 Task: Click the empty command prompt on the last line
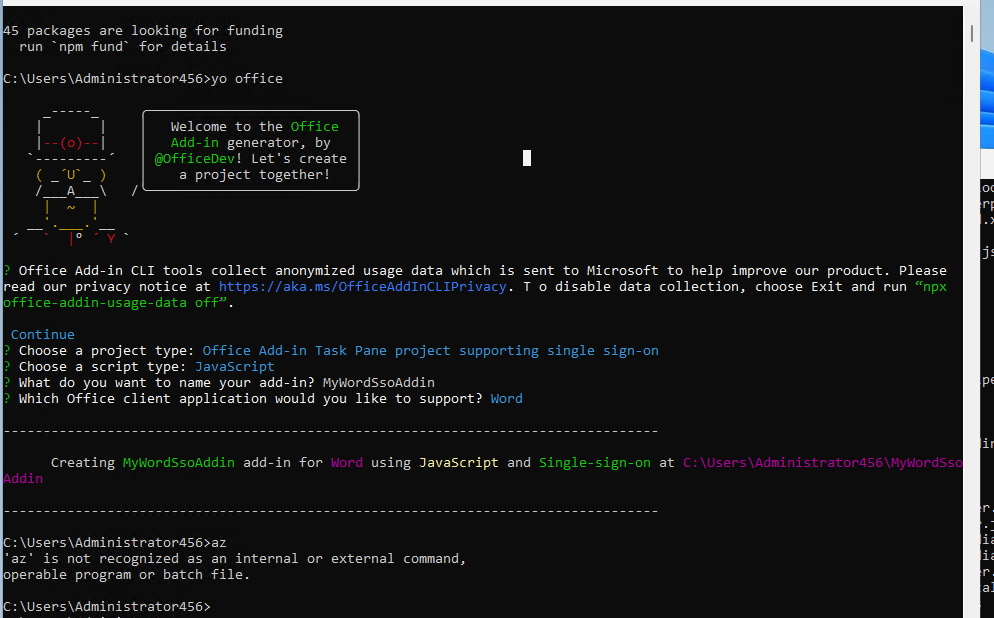coord(106,607)
